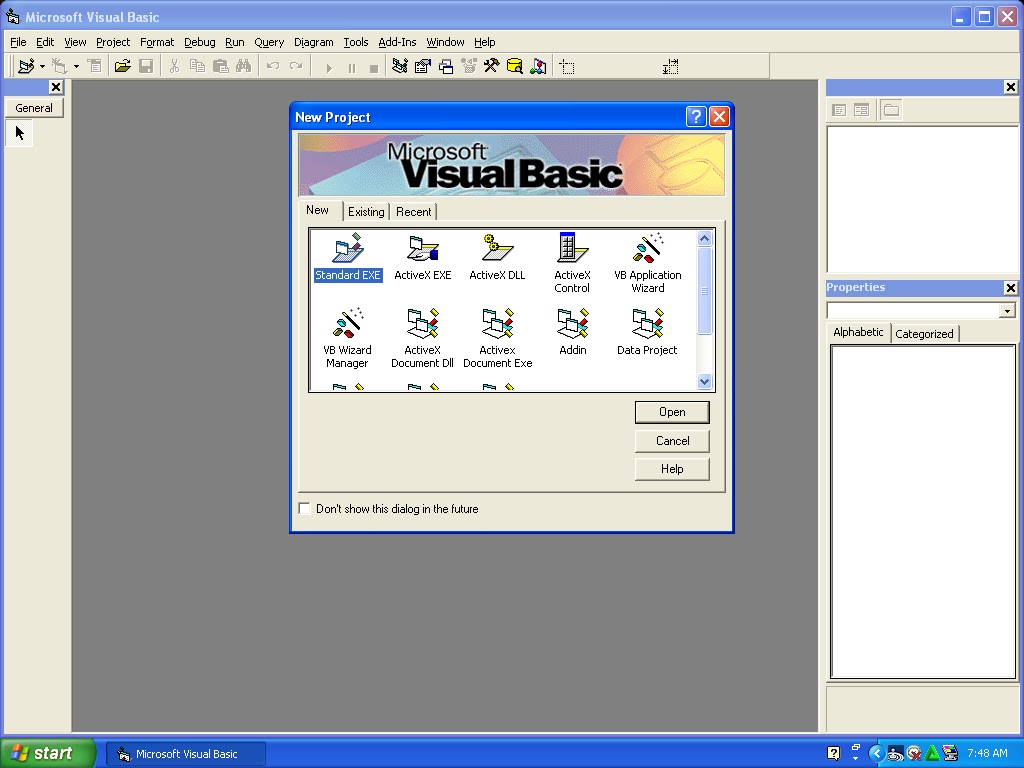This screenshot has width=1024, height=768.
Task: Open the Properties object combo box dropdown
Action: coord(1007,311)
